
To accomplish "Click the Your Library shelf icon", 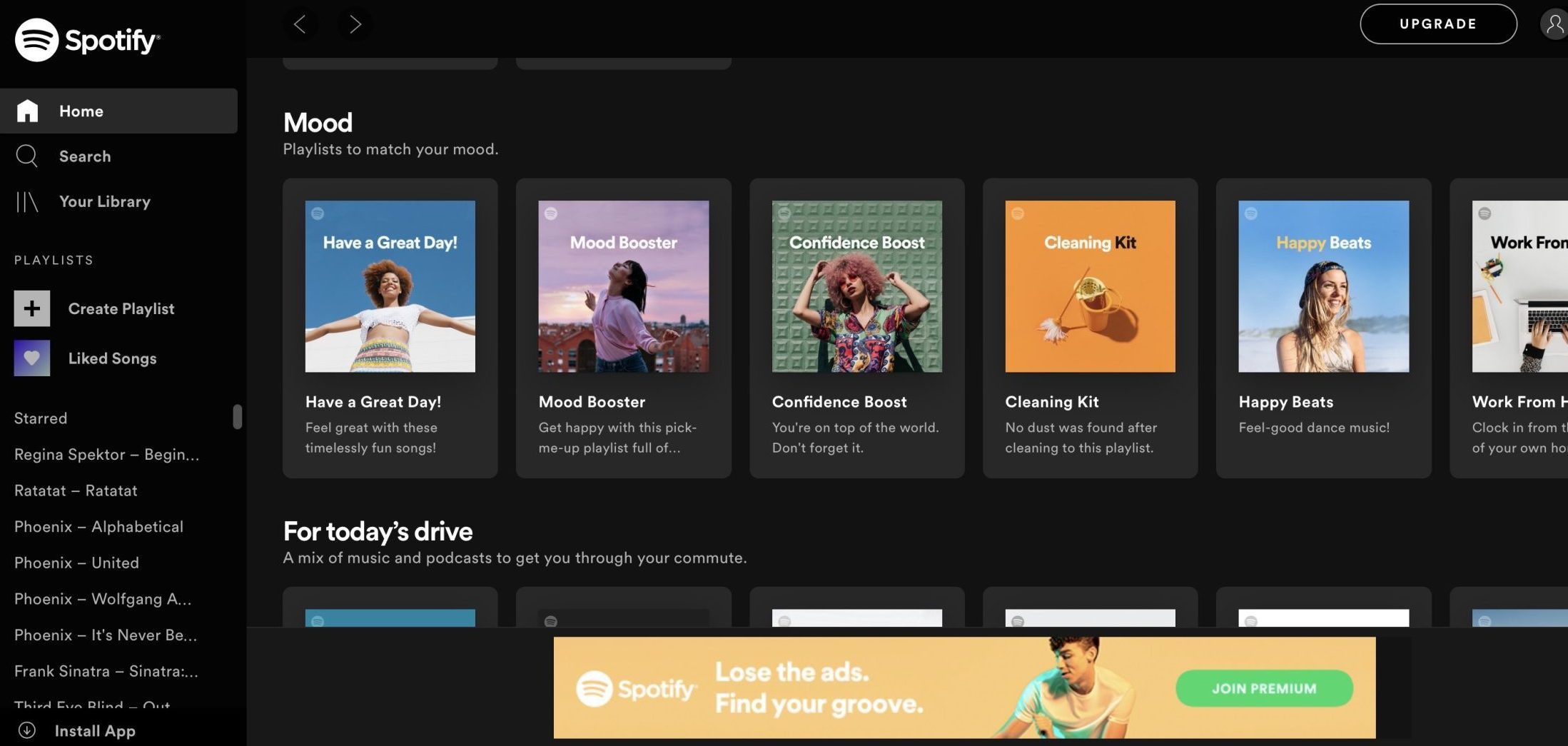I will (x=27, y=201).
